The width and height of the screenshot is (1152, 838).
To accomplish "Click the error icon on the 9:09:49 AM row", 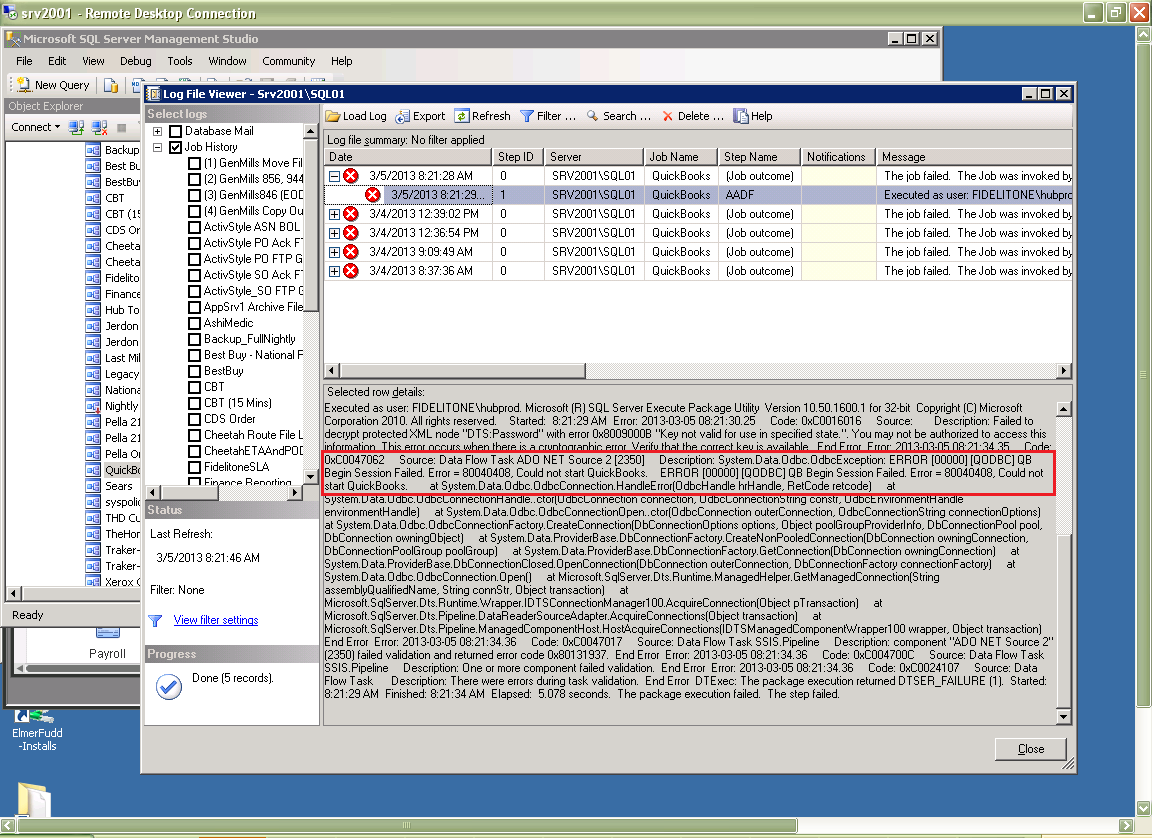I will click(351, 252).
